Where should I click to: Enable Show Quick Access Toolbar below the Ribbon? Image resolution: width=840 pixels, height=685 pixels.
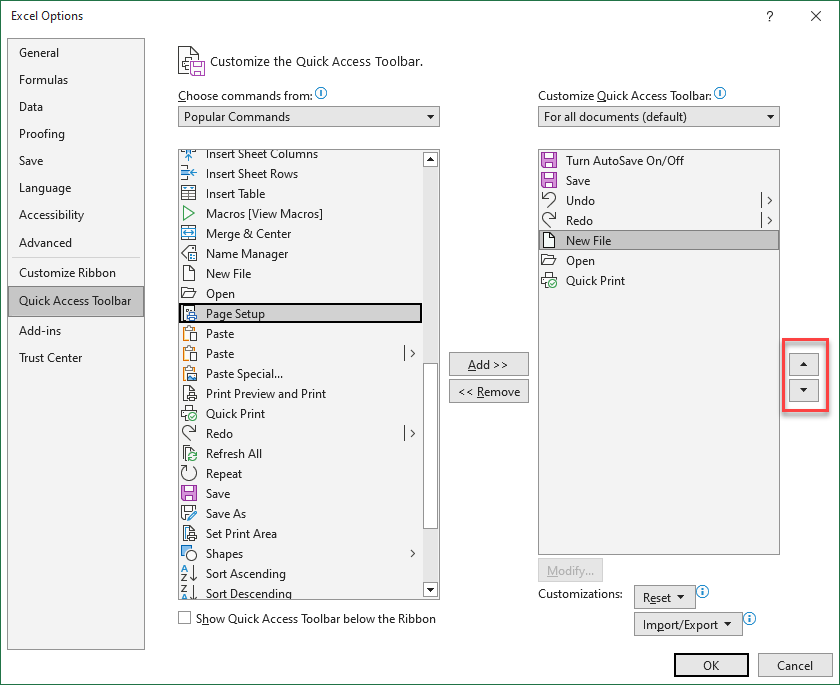click(184, 618)
